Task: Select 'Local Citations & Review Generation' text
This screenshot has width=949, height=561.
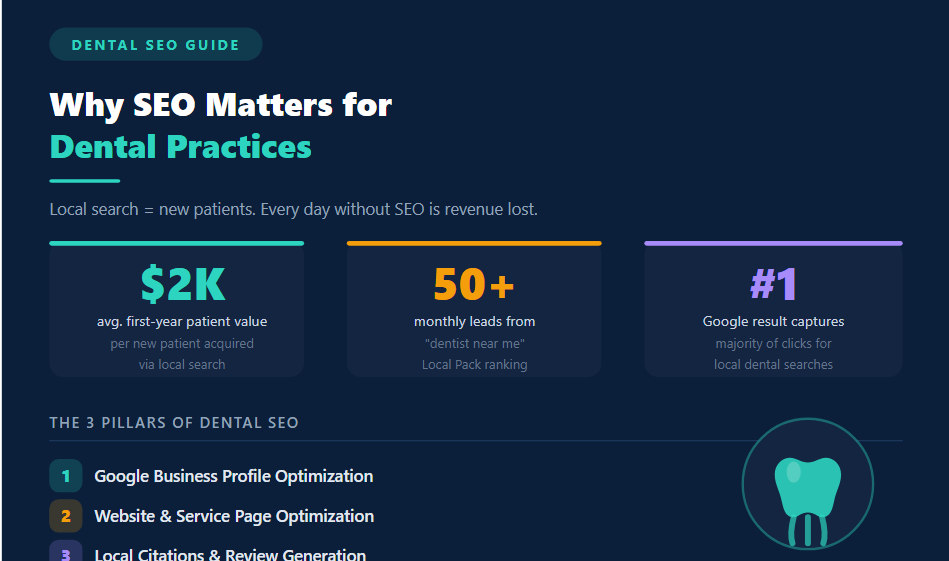Action: [230, 554]
